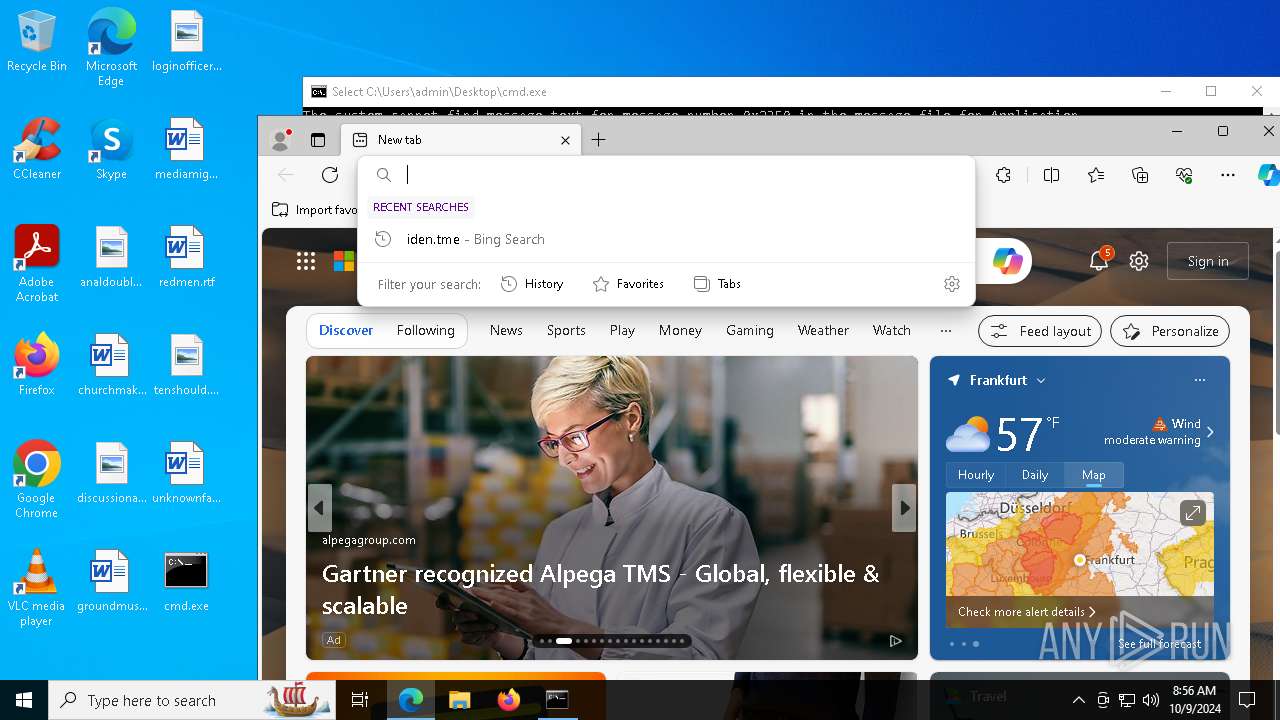The height and width of the screenshot is (720, 1280).
Task: Open File Explorer from taskbar
Action: click(459, 700)
